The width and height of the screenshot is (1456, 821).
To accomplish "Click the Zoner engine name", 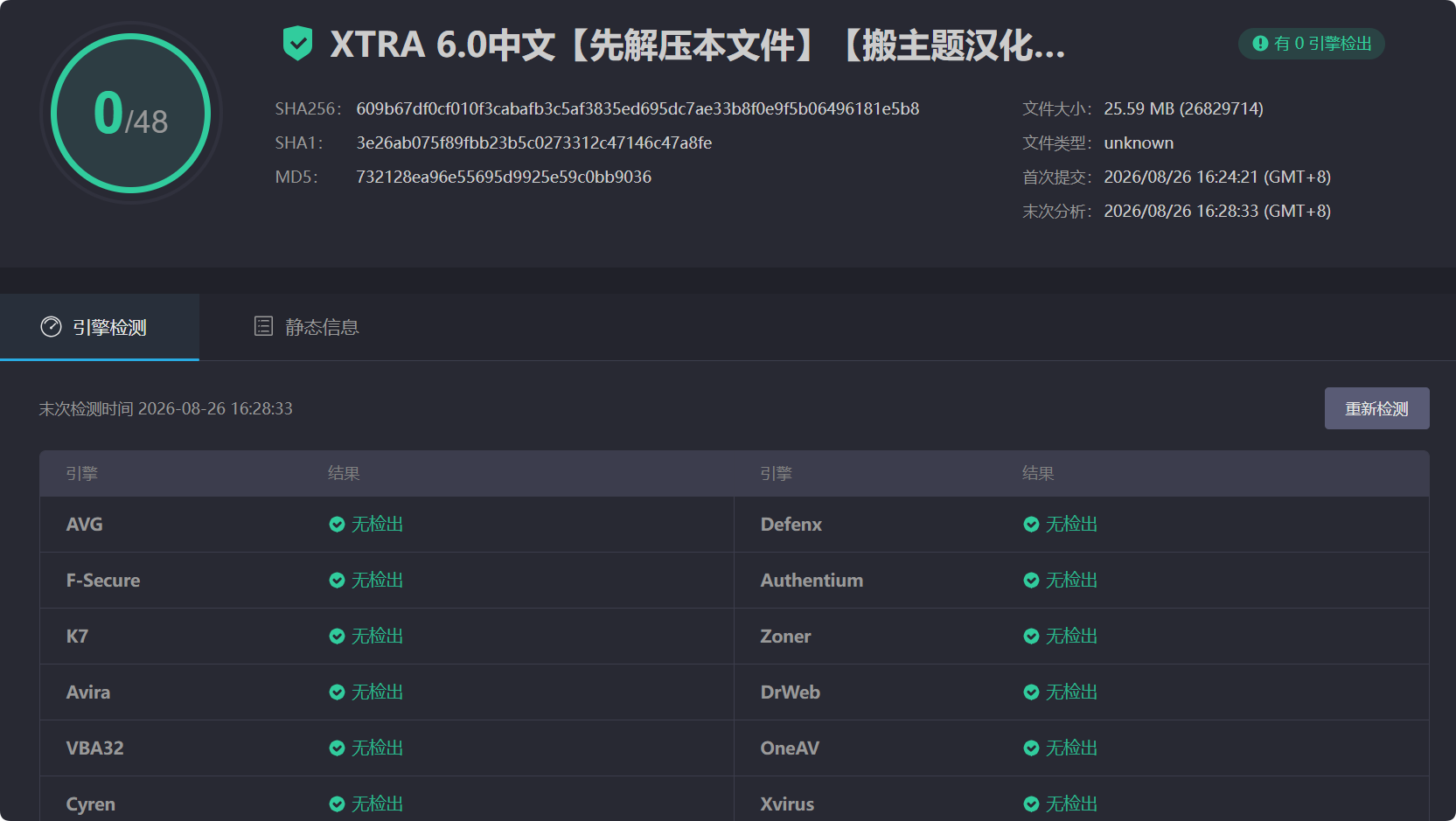I will tap(785, 637).
